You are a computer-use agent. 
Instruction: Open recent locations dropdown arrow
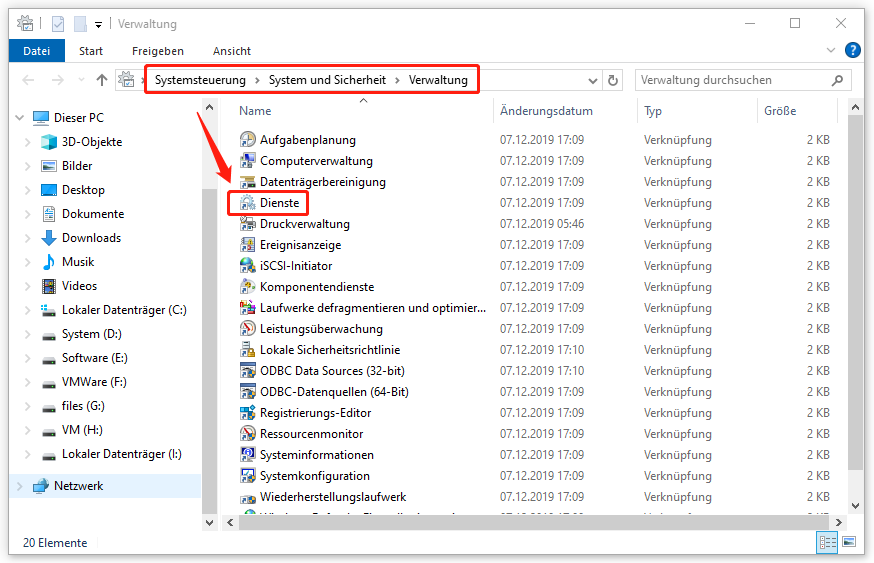click(81, 80)
